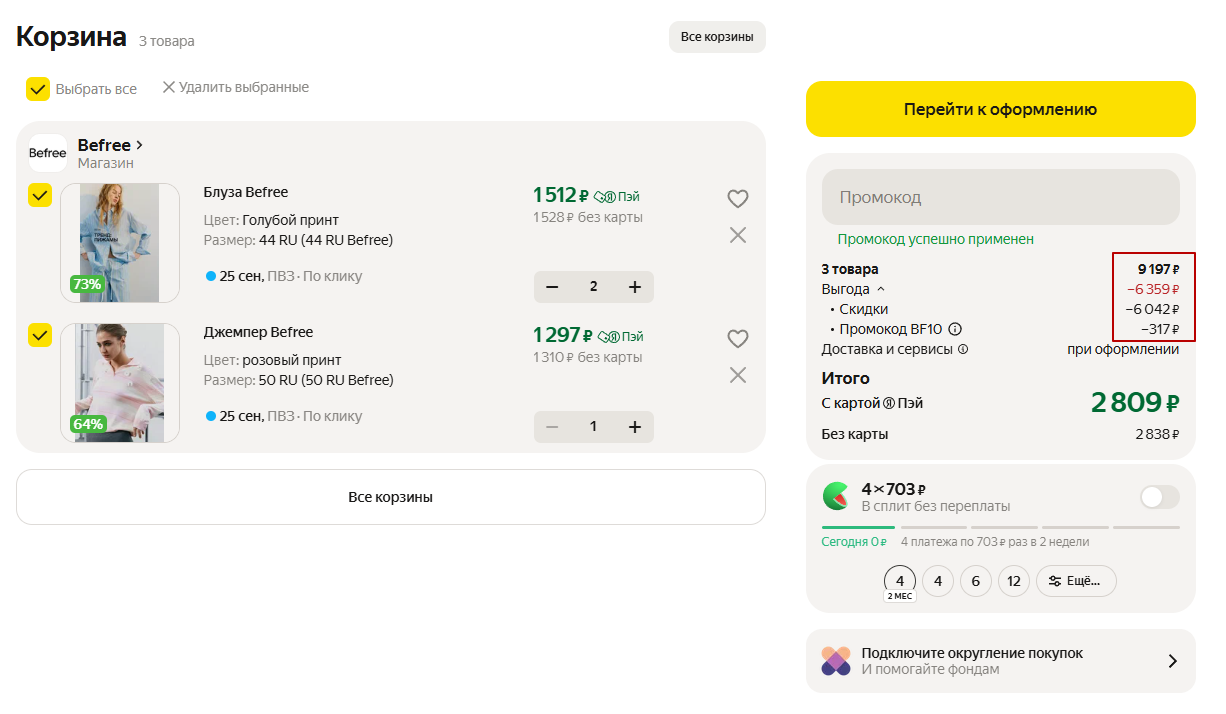Enable the Сплит payment toggle switch
Screen dimensions: 1226x714
pyautogui.click(x=1159, y=497)
